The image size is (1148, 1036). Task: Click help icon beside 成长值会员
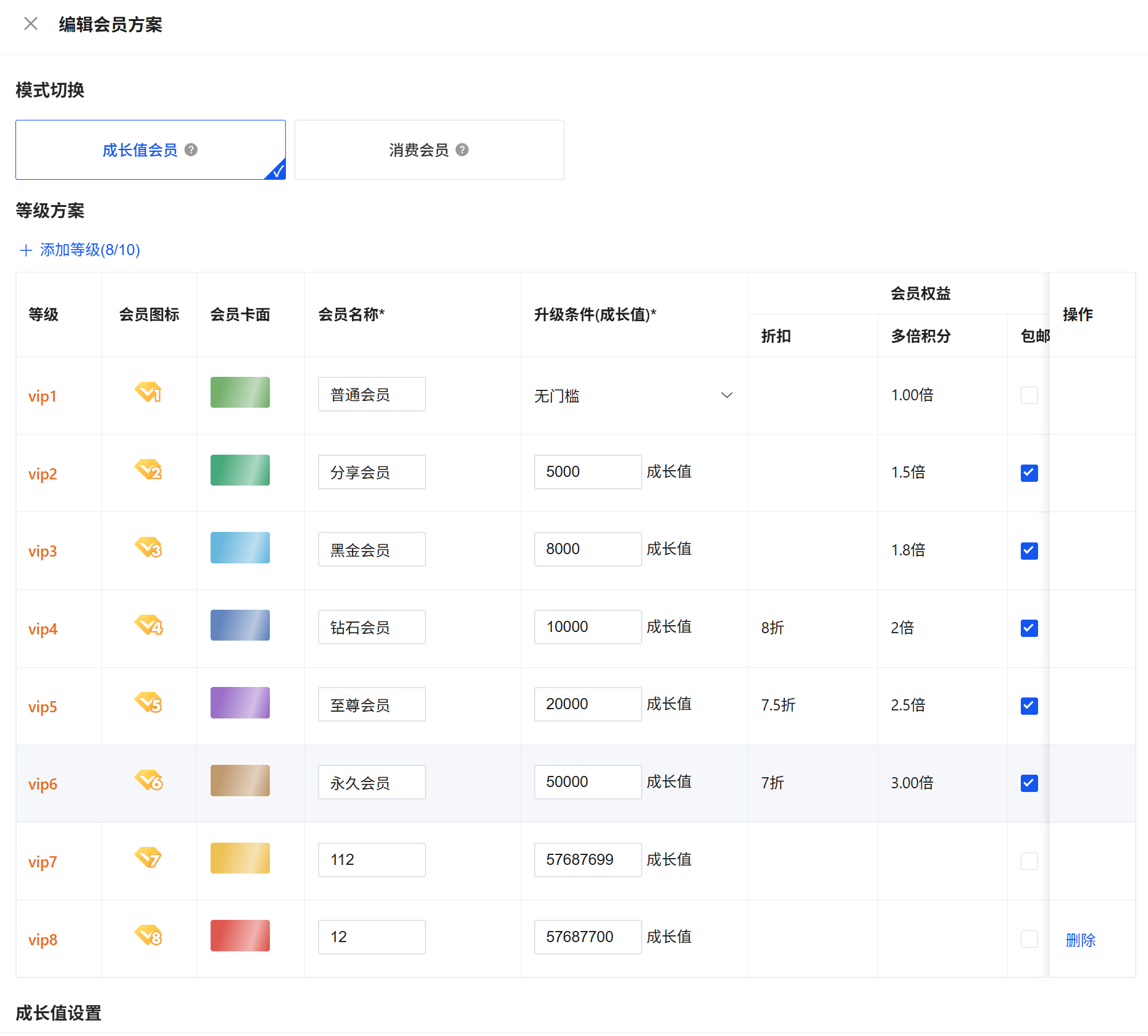(x=191, y=150)
